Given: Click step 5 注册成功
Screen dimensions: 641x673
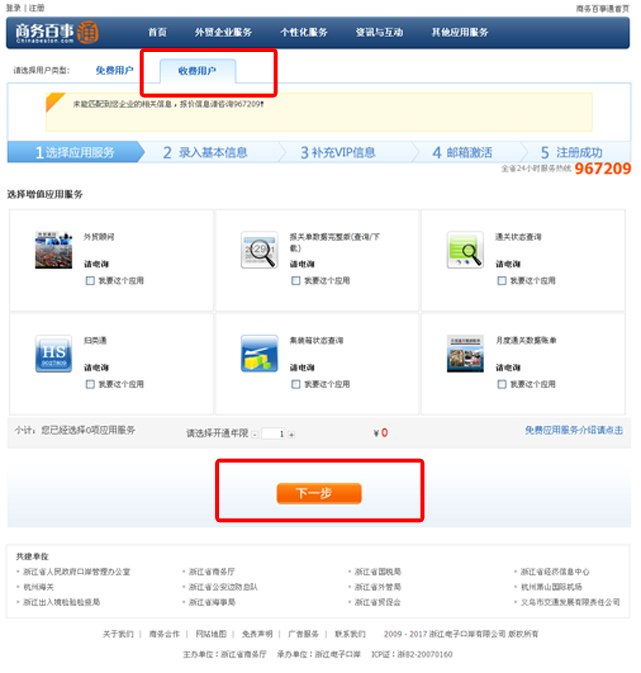Looking at the screenshot, I should (x=571, y=152).
